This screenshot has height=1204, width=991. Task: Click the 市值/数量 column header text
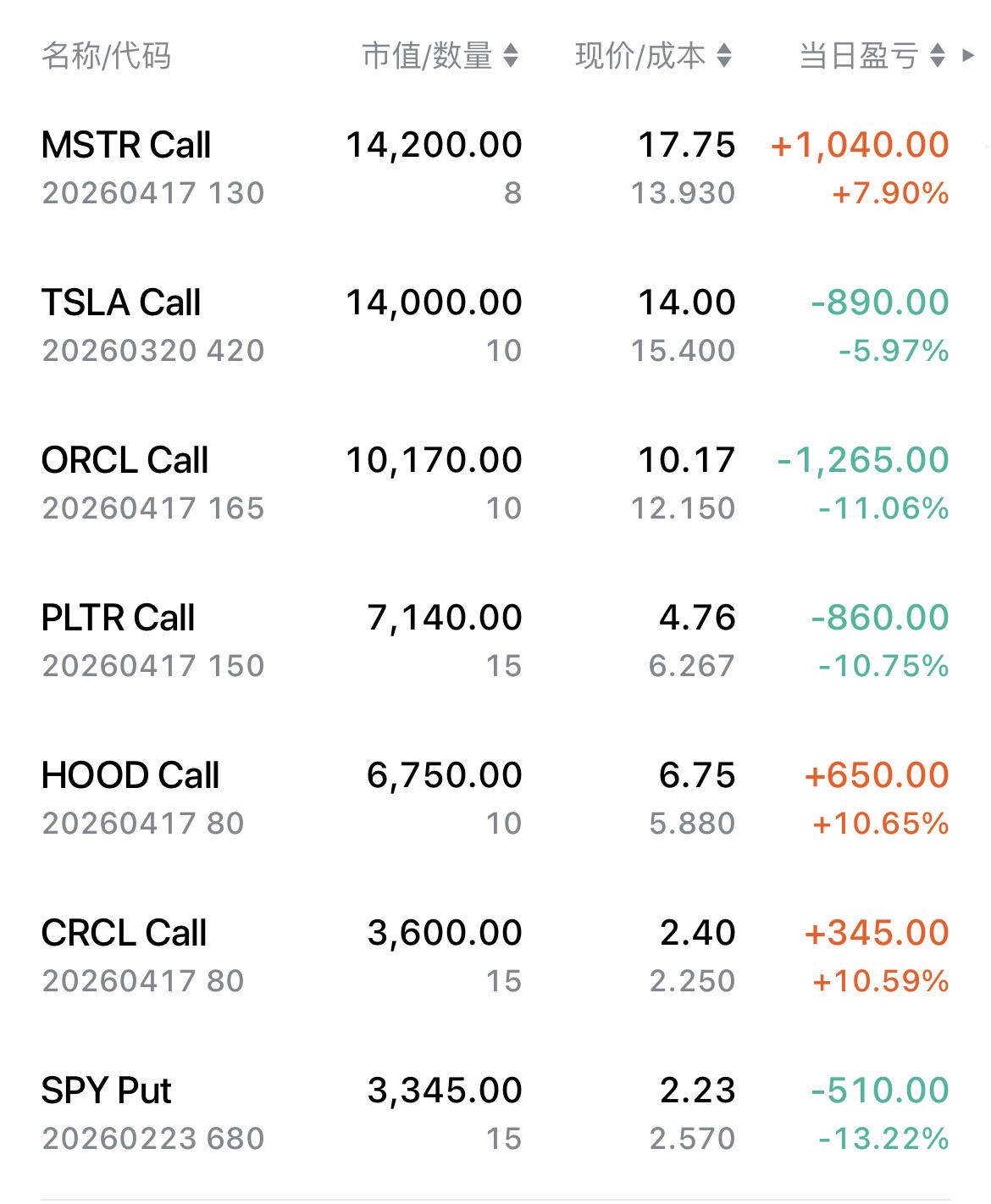tap(427, 56)
